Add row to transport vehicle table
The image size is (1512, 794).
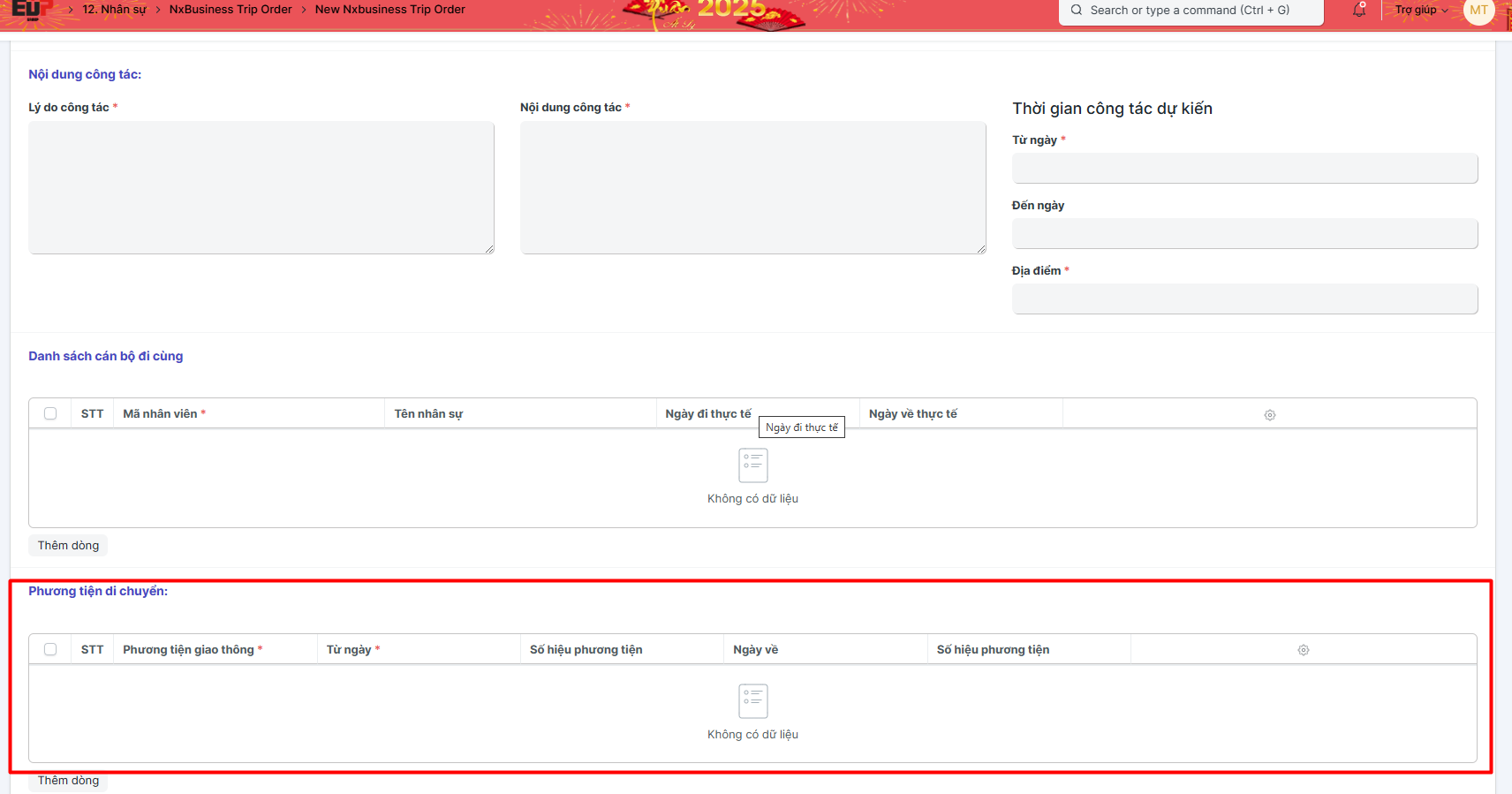68,781
